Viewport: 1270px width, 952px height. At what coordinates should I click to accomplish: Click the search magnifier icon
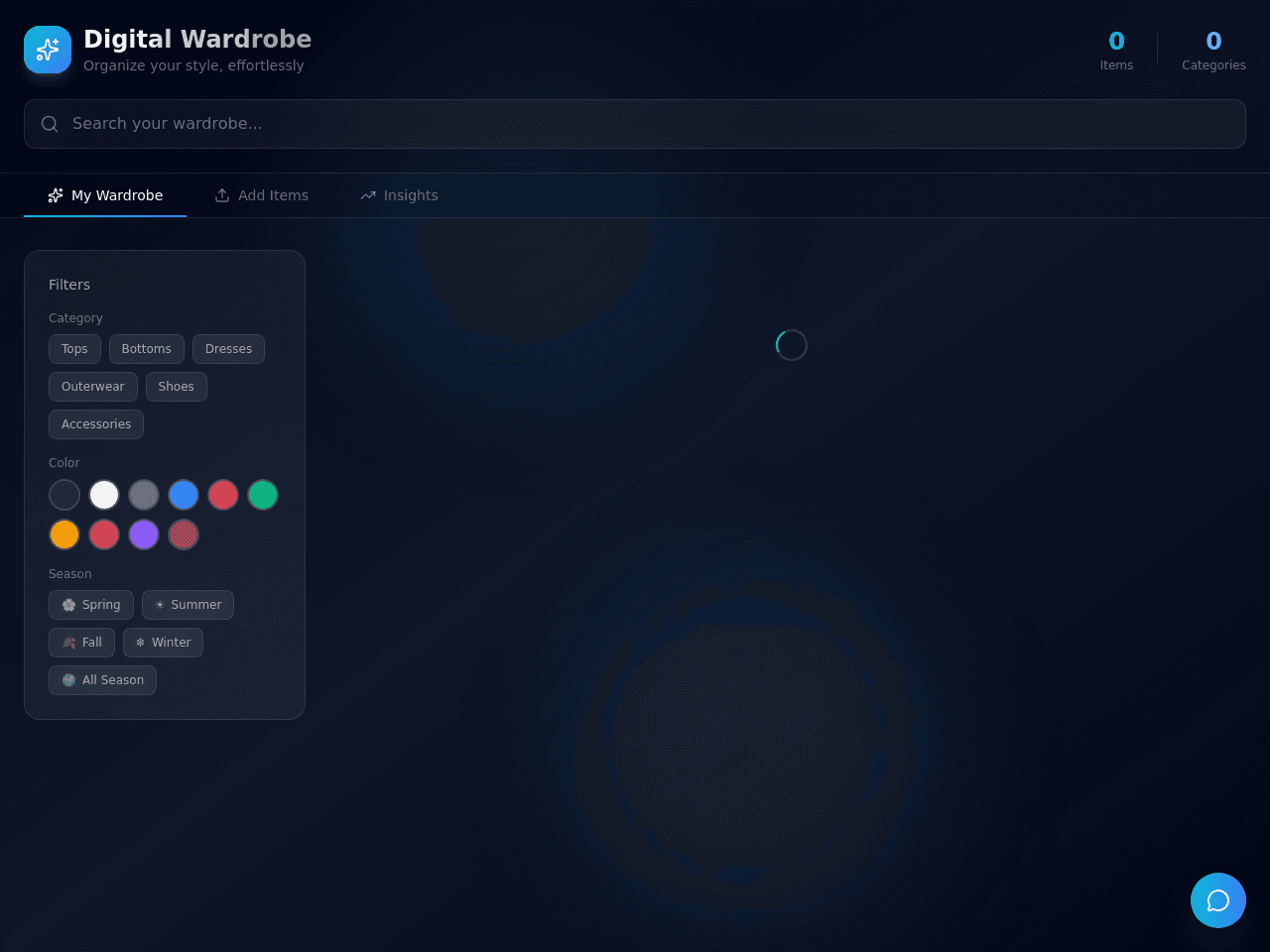[50, 124]
